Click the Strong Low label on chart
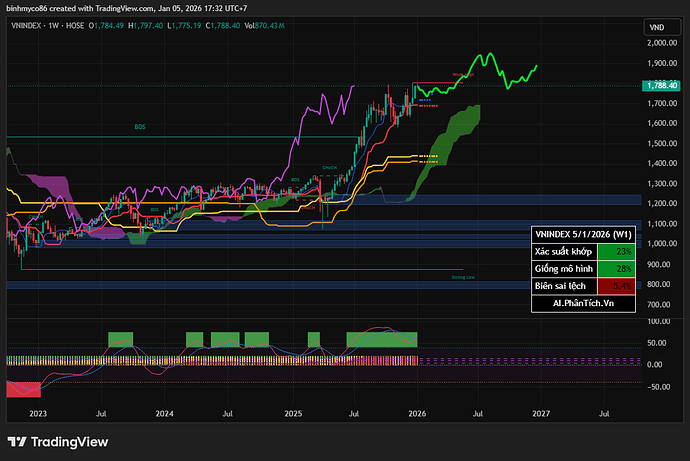Viewport: 690px width, 461px height. pyautogui.click(x=463, y=276)
